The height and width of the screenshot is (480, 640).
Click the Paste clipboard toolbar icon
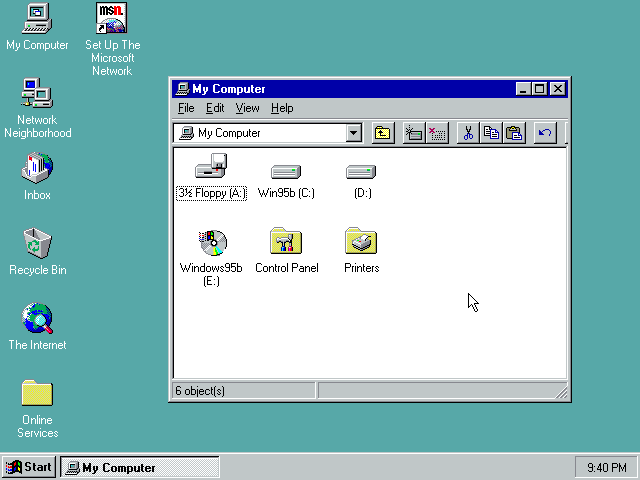pyautogui.click(x=514, y=133)
